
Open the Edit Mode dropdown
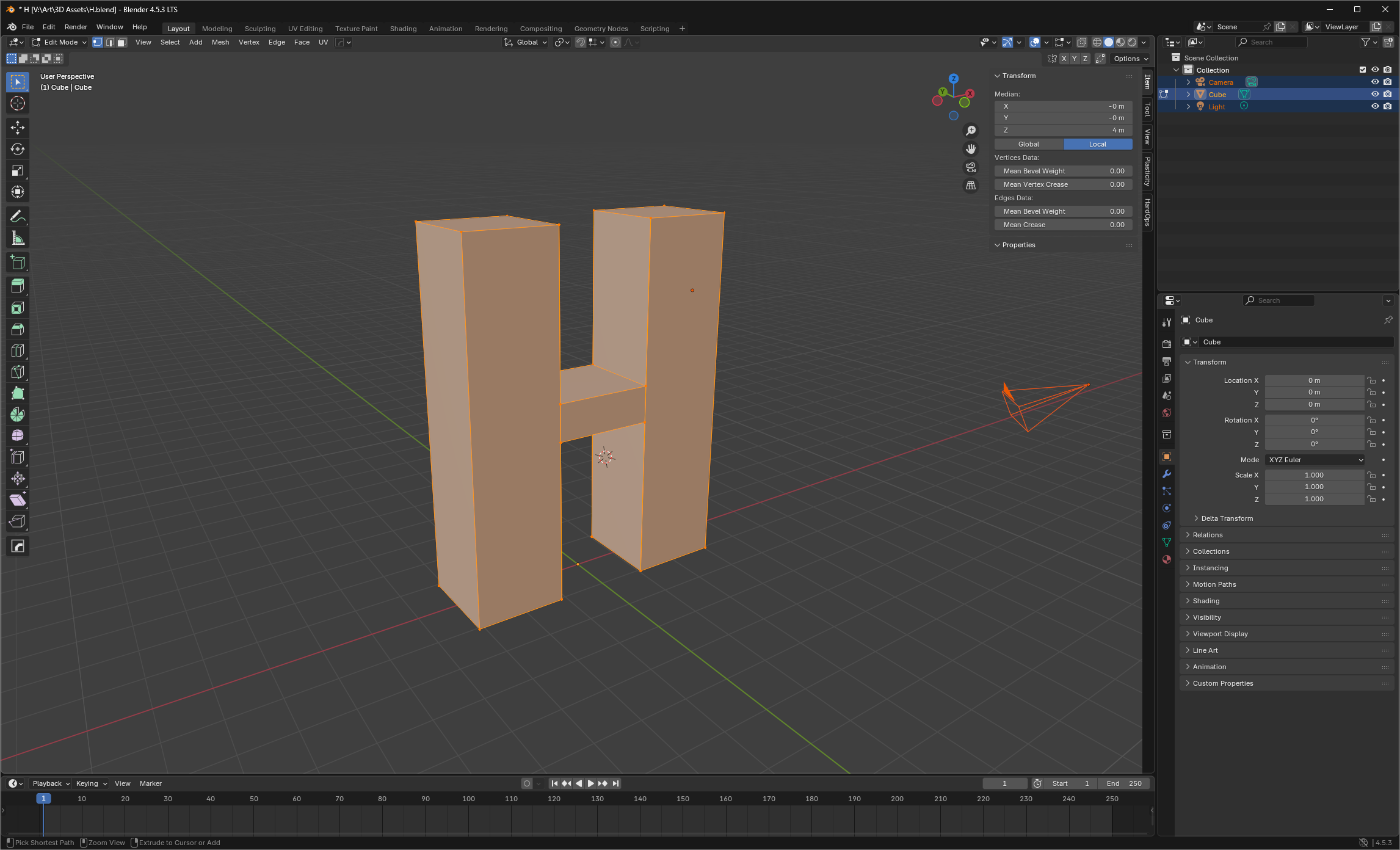(x=60, y=42)
